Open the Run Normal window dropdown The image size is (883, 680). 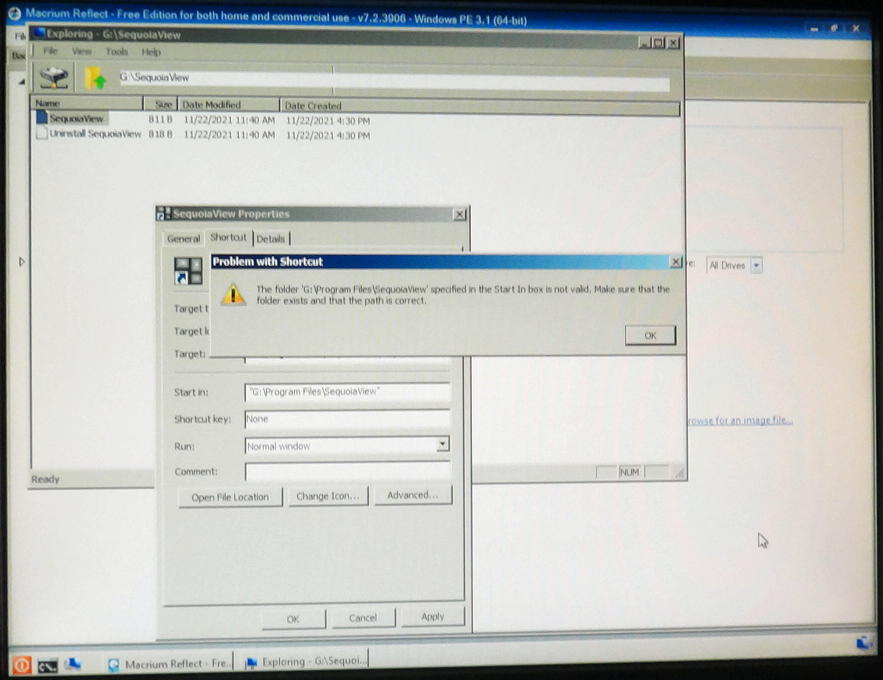coord(443,444)
